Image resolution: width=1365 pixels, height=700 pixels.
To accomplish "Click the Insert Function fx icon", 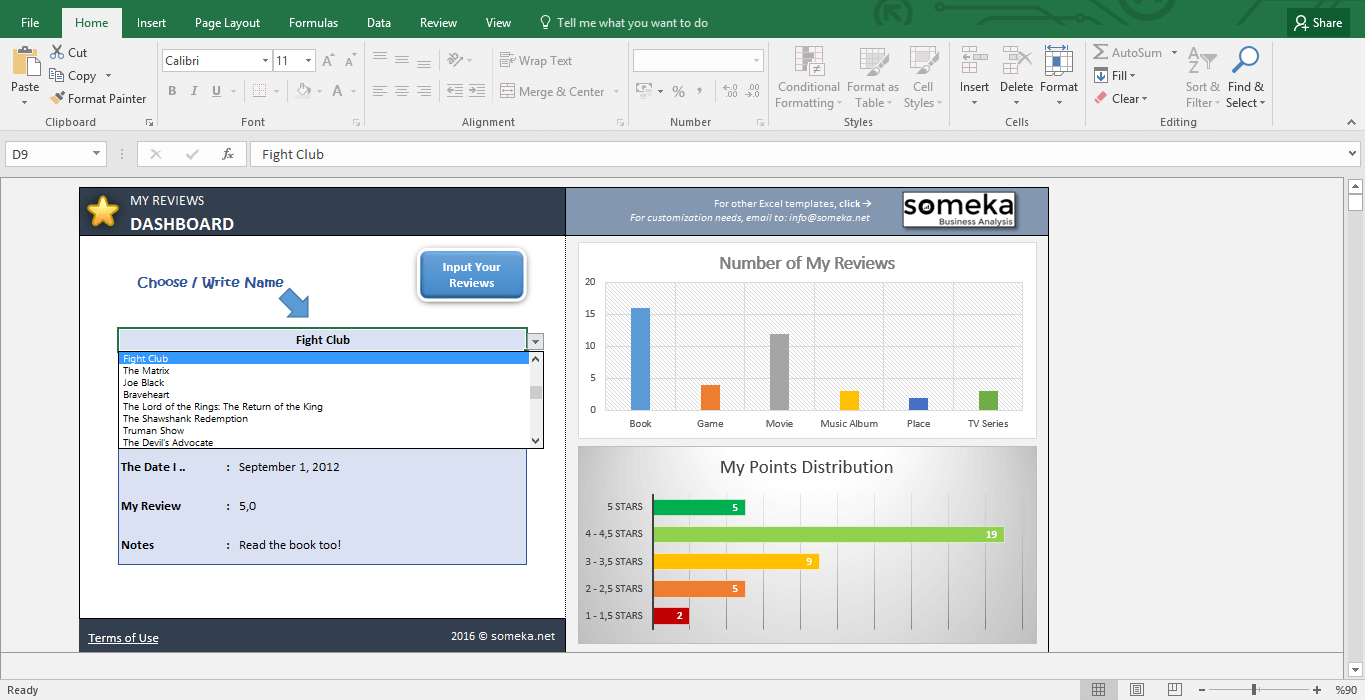I will [228, 154].
